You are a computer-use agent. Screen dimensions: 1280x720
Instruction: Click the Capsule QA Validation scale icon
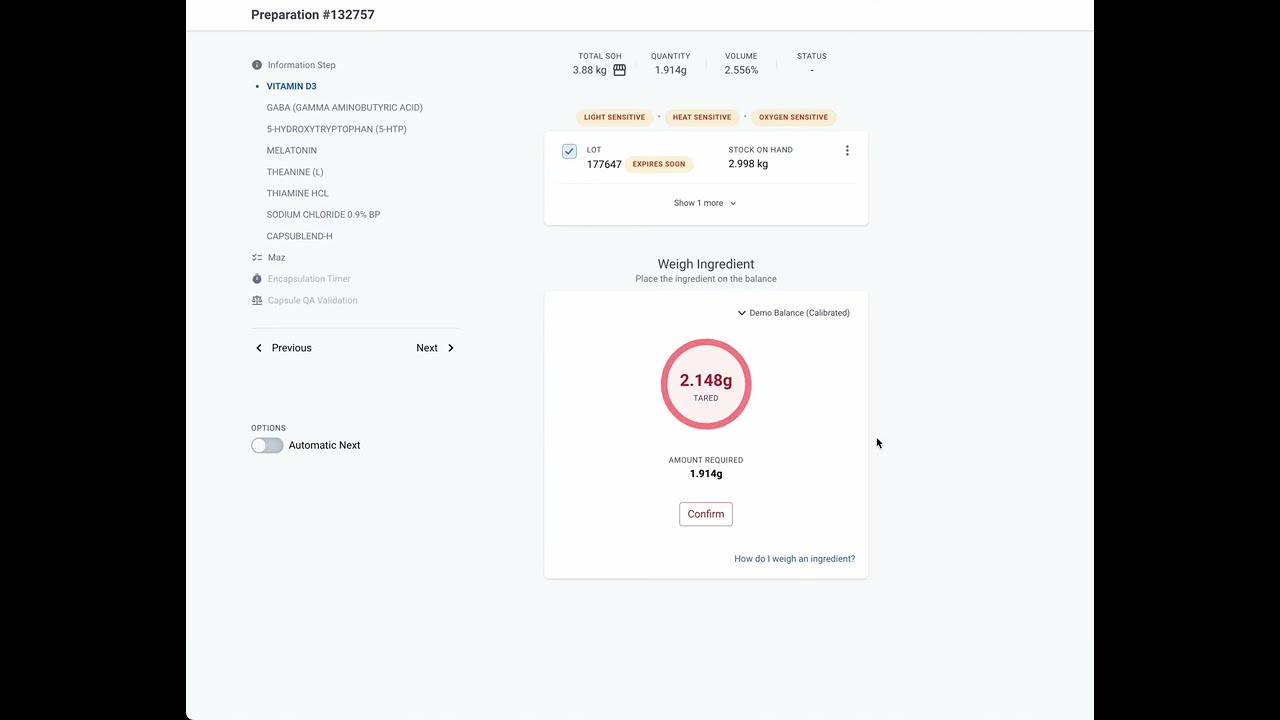pos(257,300)
